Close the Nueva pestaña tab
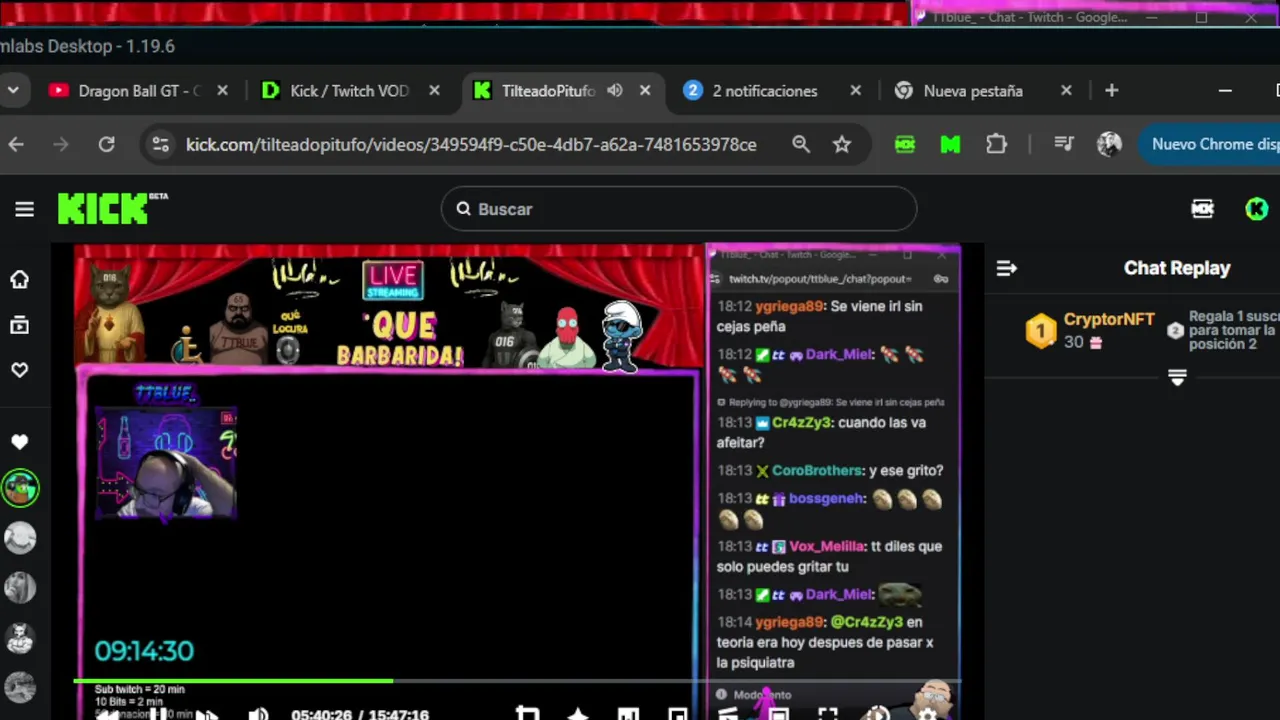This screenshot has height=720, width=1280. tap(1066, 90)
